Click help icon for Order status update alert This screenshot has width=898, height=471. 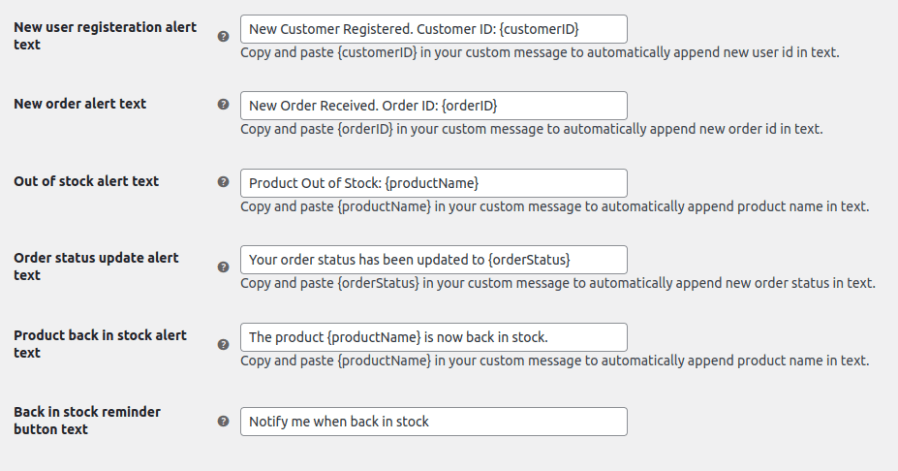(x=223, y=267)
